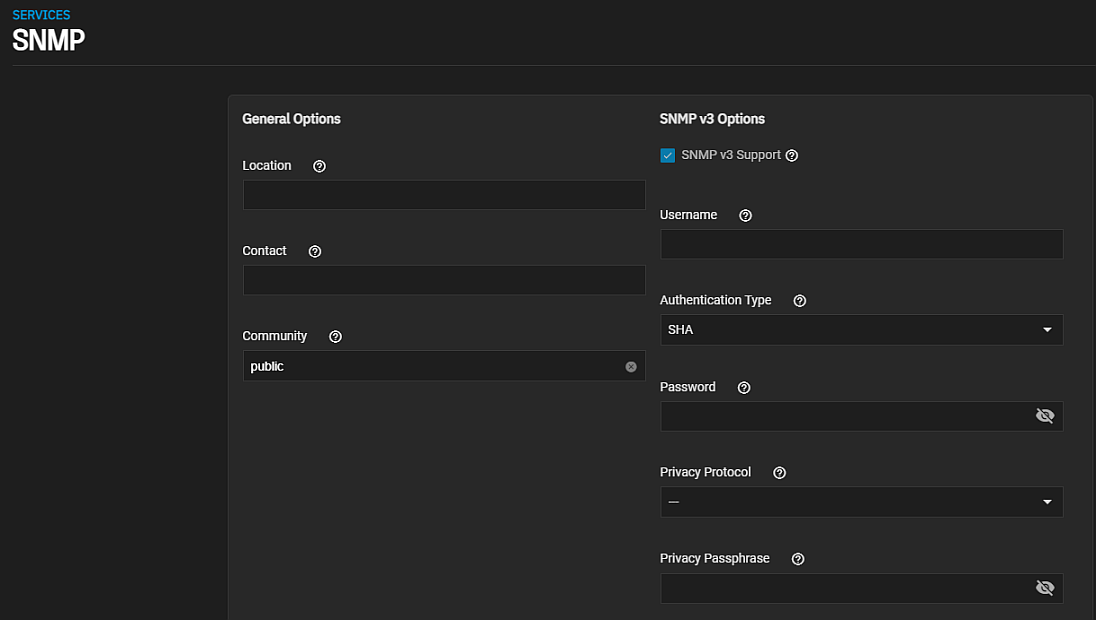Navigate back via the SERVICES breadcrumb
Viewport: 1096px width, 620px height.
click(41, 14)
